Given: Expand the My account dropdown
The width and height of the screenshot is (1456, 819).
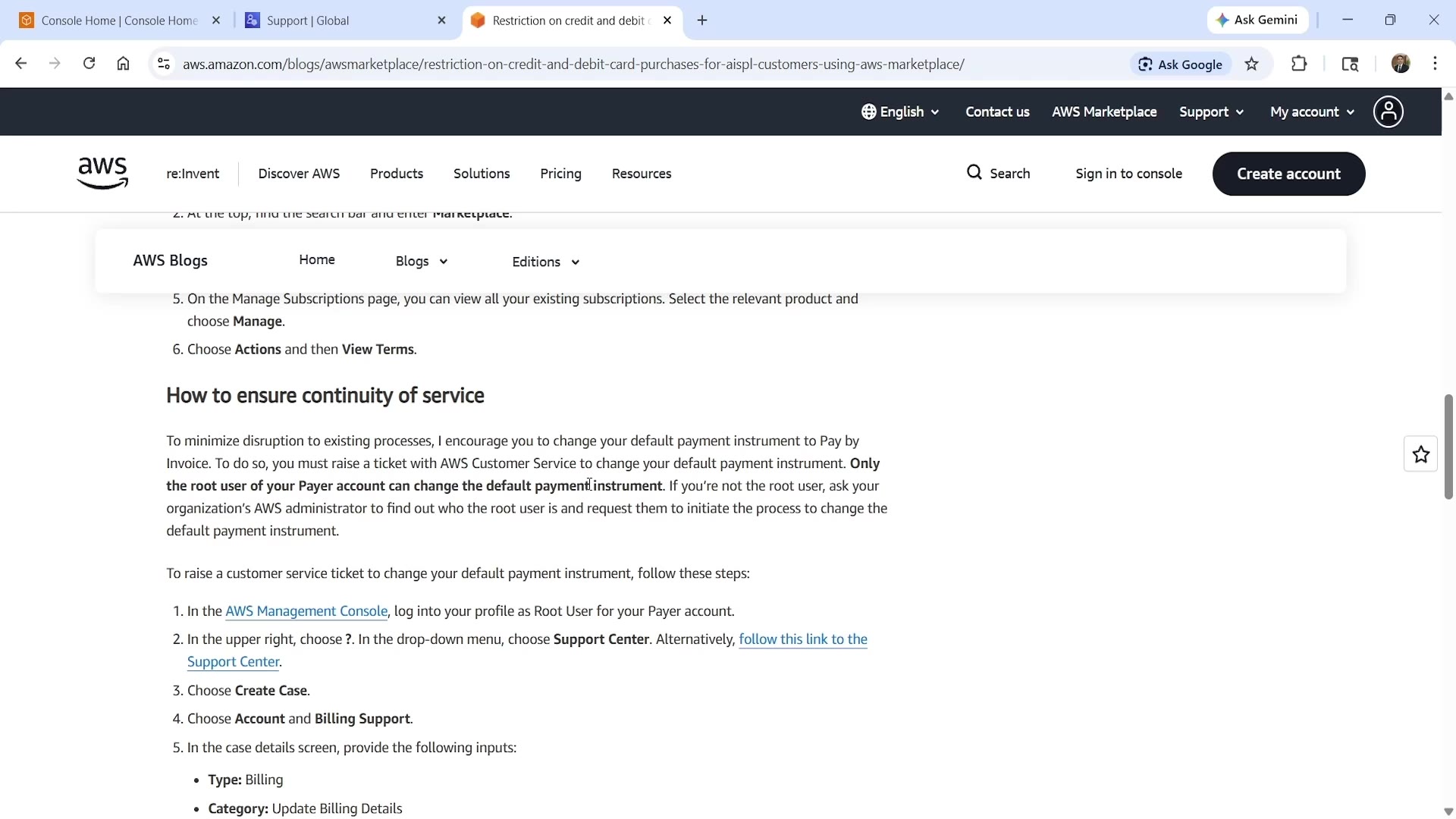Looking at the screenshot, I should pos(1312,112).
